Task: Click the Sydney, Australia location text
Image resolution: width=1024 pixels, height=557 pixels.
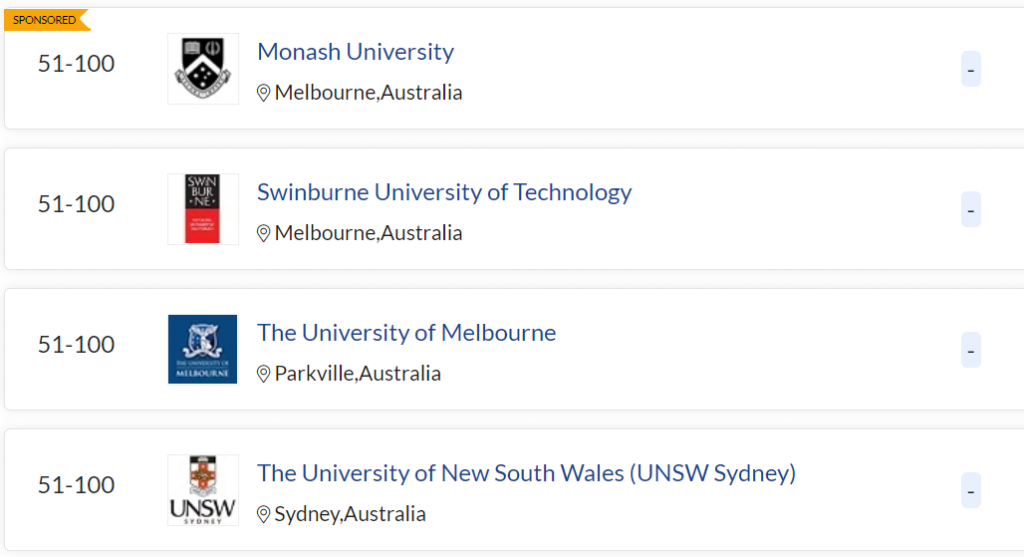Action: point(350,514)
